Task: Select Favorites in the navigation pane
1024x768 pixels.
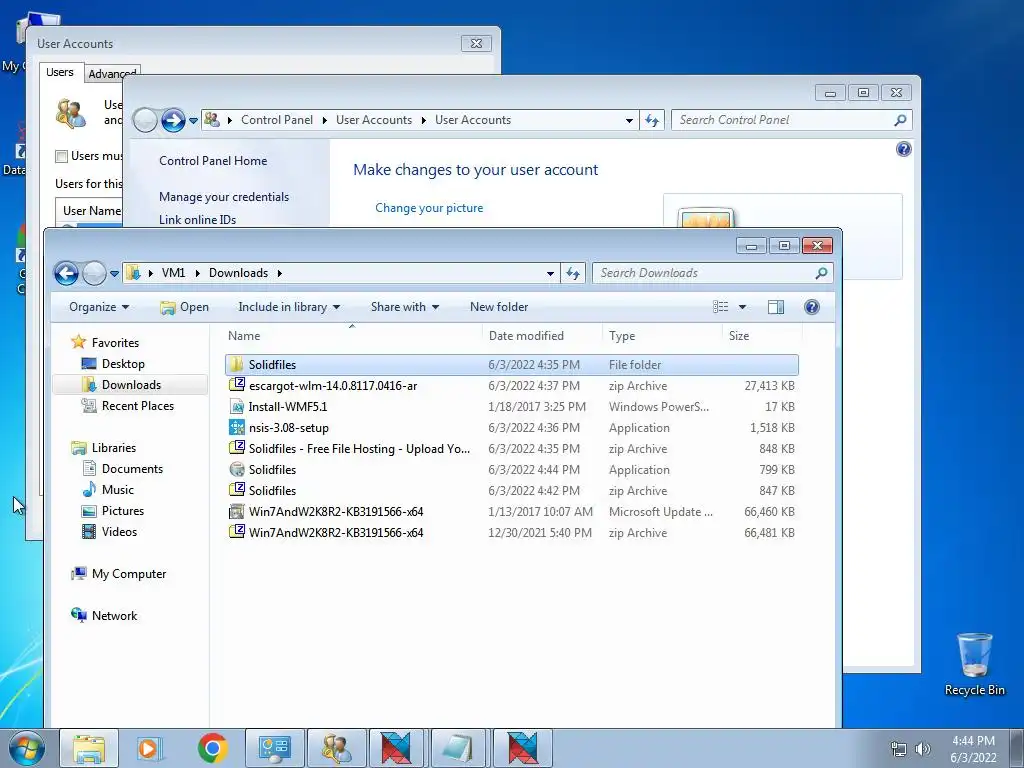Action: tap(106, 342)
